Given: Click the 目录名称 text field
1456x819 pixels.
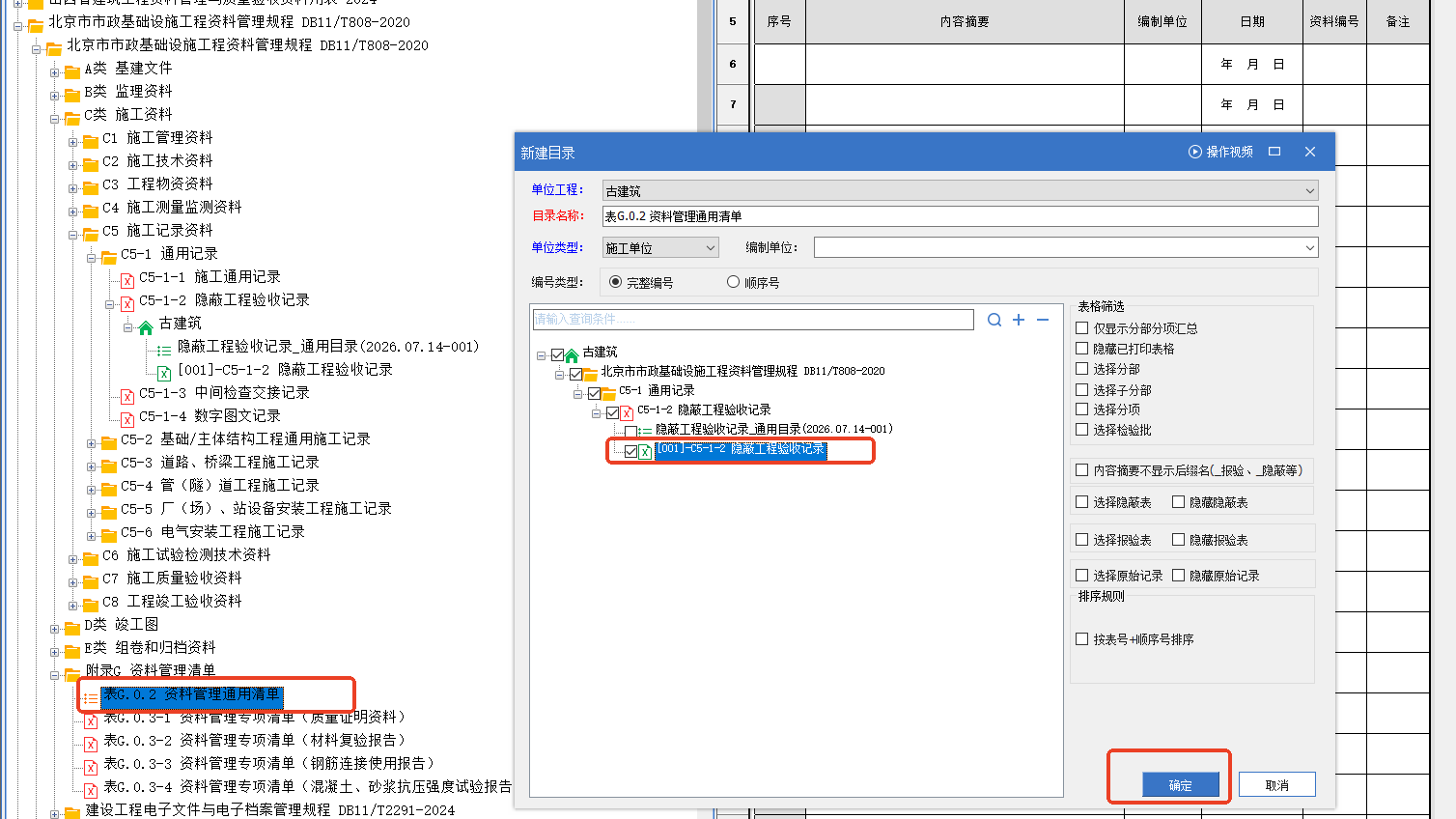Looking at the screenshot, I should pos(960,216).
